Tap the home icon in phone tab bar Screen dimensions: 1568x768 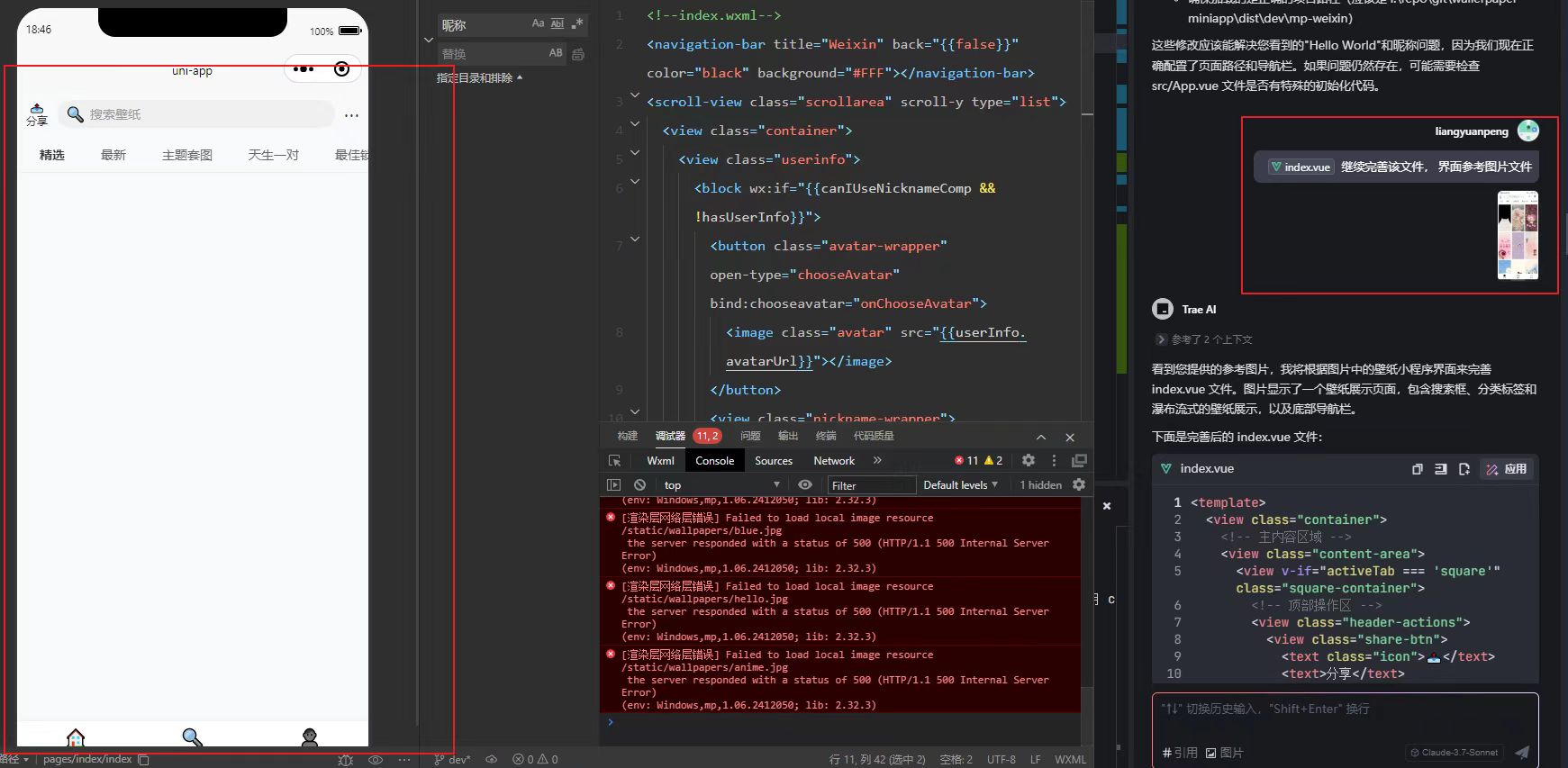click(x=76, y=738)
